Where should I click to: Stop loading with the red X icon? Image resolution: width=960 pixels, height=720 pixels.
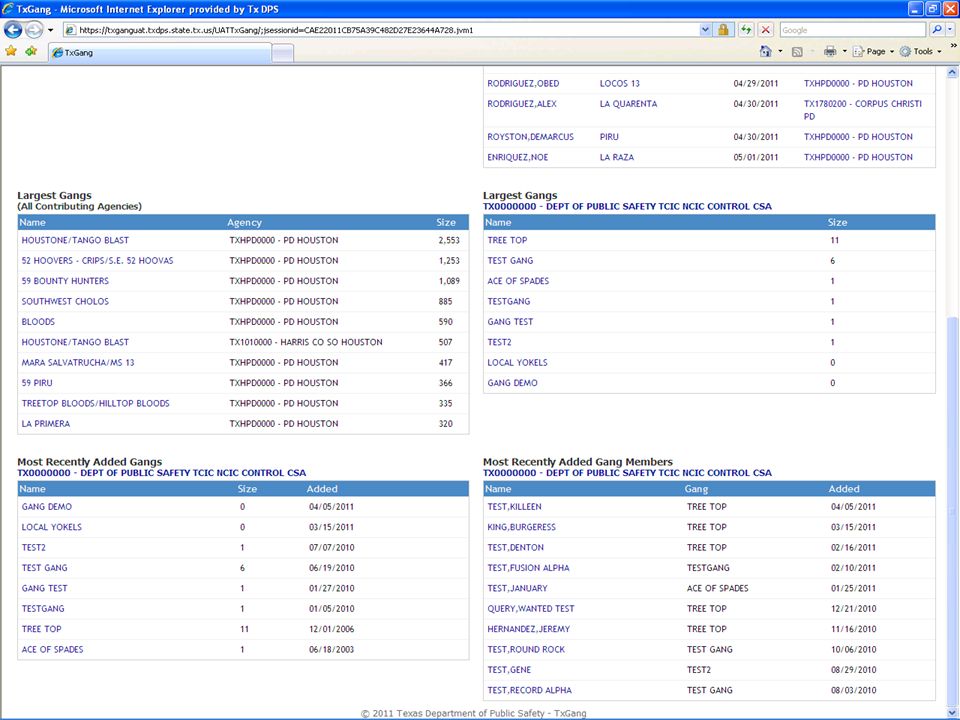(765, 30)
